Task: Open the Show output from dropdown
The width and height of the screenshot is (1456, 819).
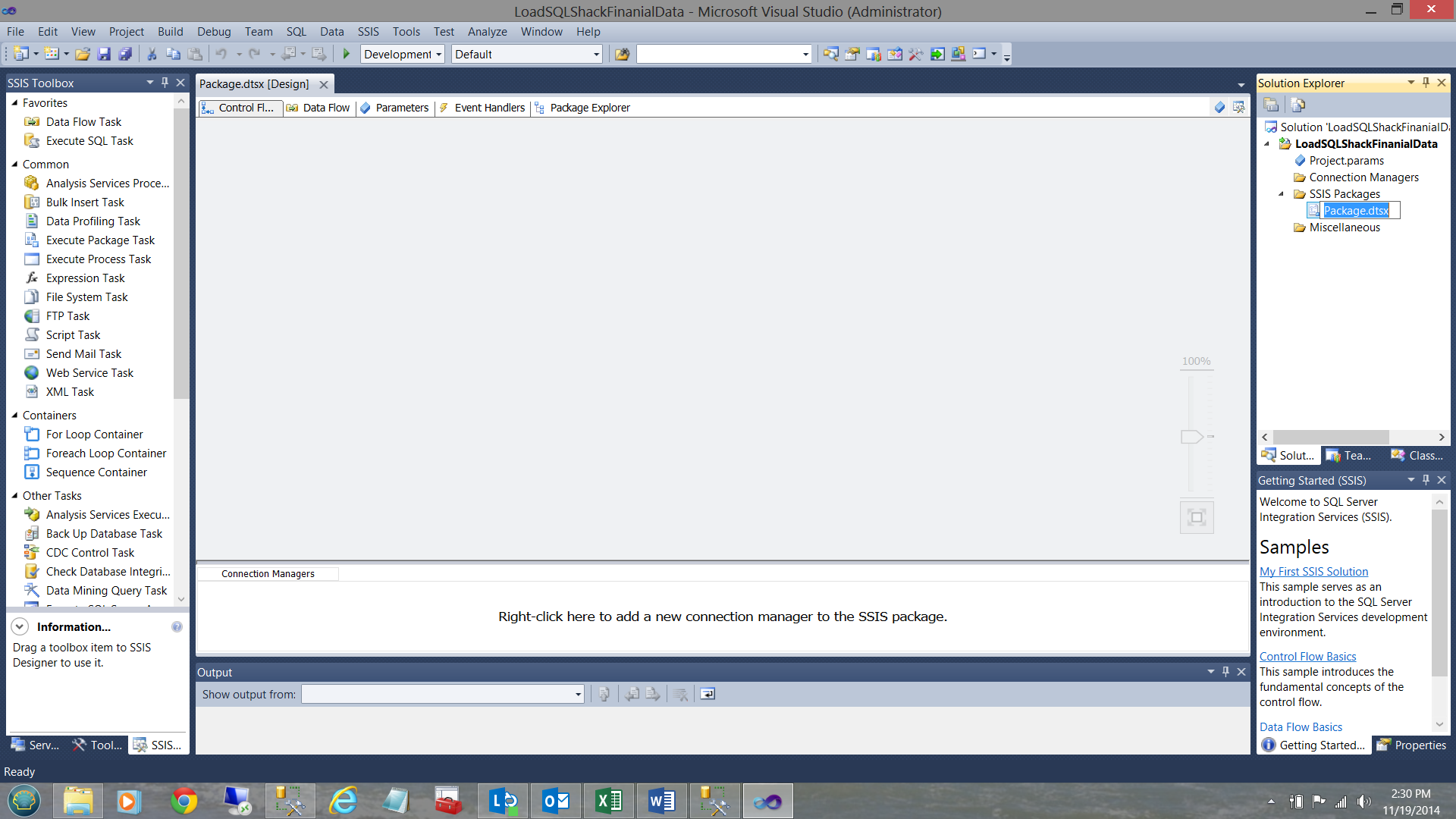Action: [578, 695]
